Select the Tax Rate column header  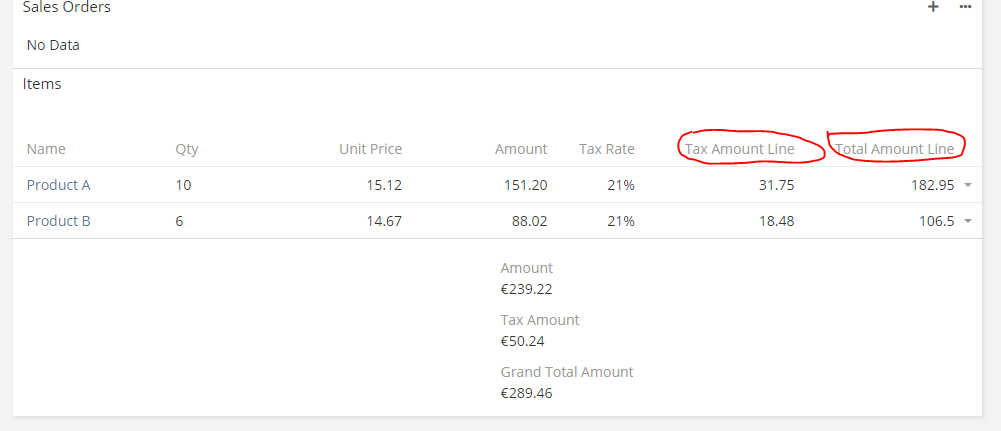click(607, 149)
